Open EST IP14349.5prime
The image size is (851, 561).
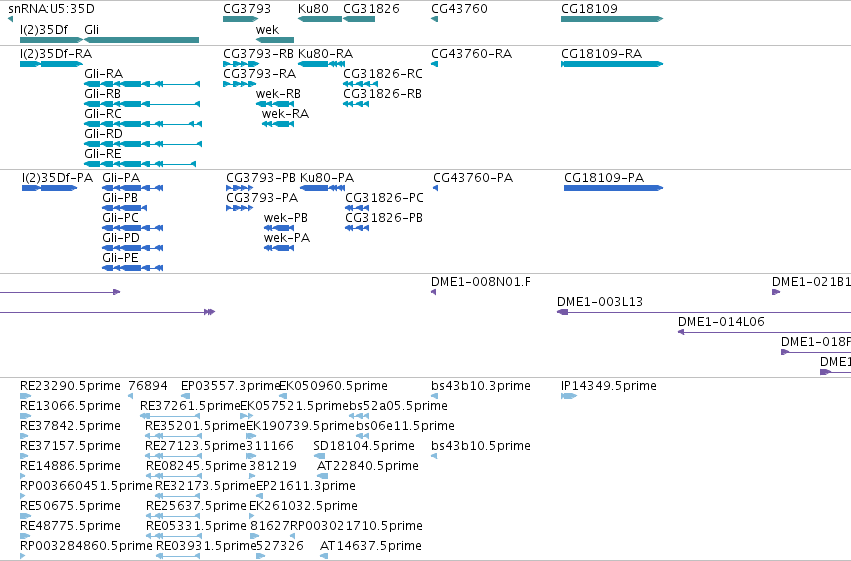click(x=568, y=396)
